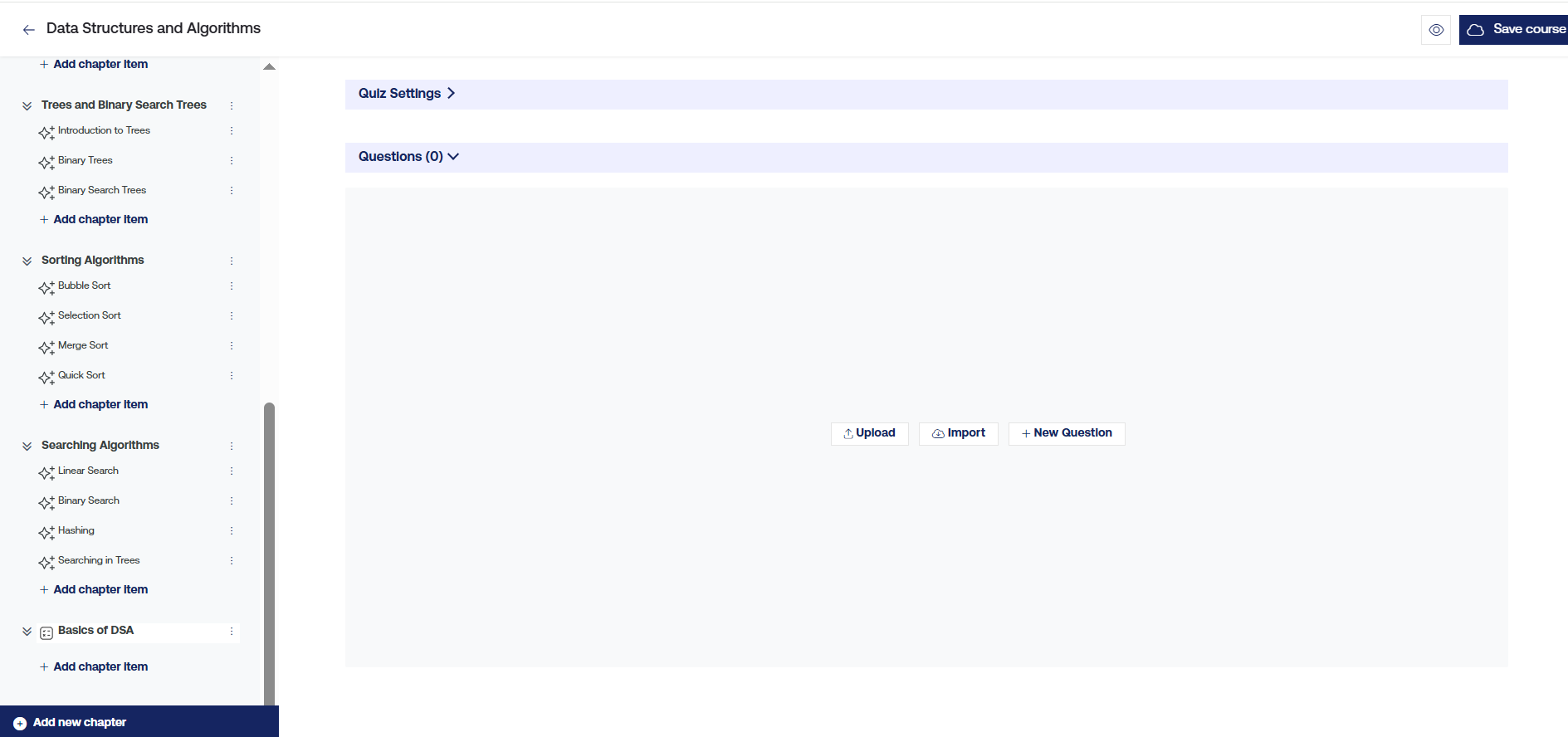Click the quiz icon beside Basics of DSA
The image size is (1568, 737).
tap(46, 632)
